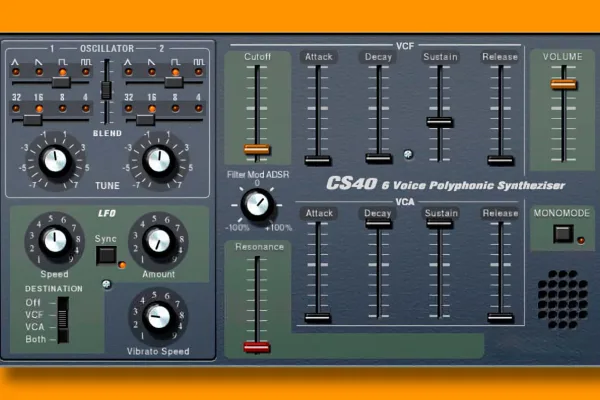Click the LFO Amount knob
The height and width of the screenshot is (400, 600).
(x=158, y=241)
